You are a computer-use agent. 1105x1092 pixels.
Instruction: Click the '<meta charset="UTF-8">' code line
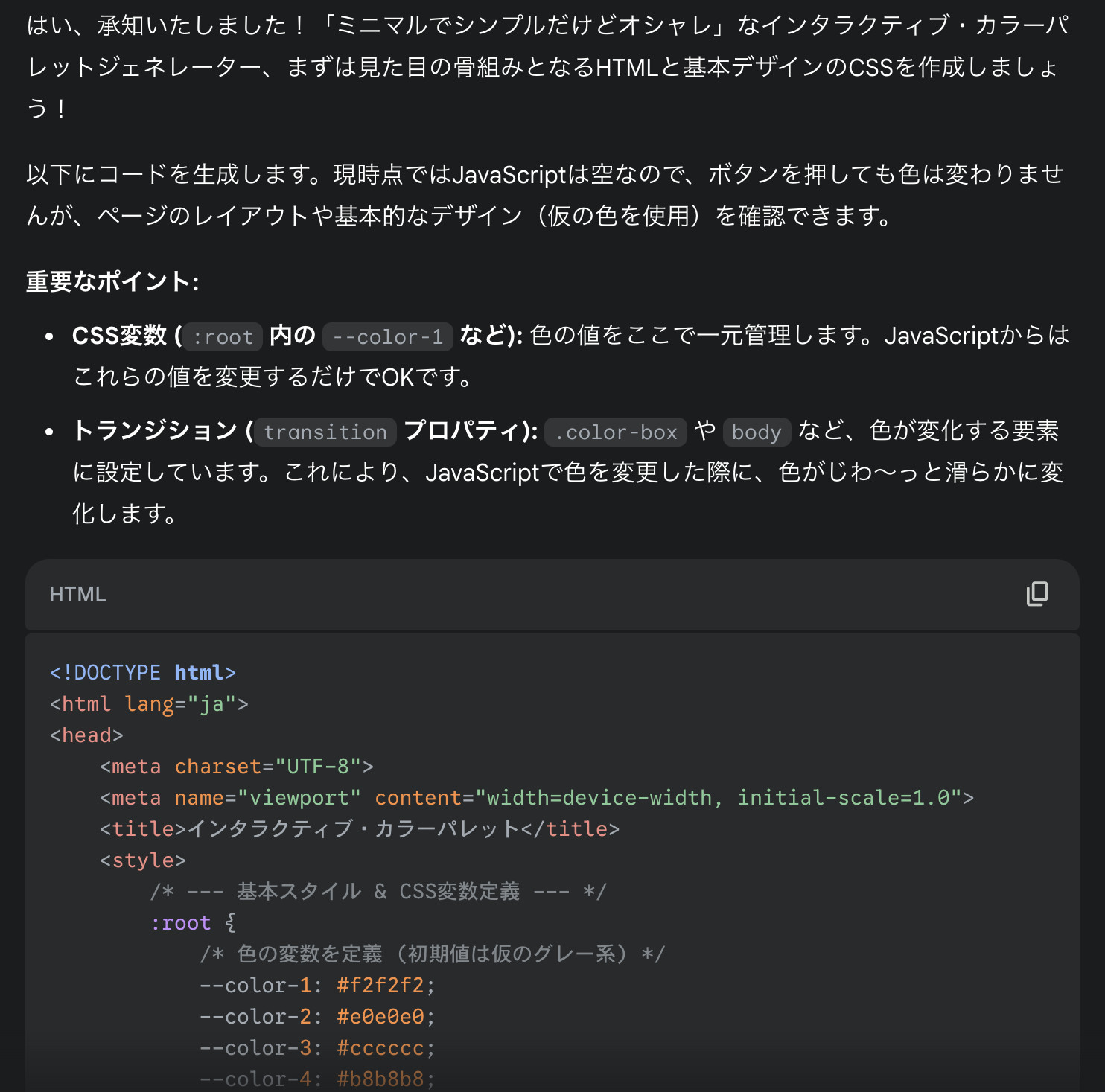pyautogui.click(x=237, y=767)
